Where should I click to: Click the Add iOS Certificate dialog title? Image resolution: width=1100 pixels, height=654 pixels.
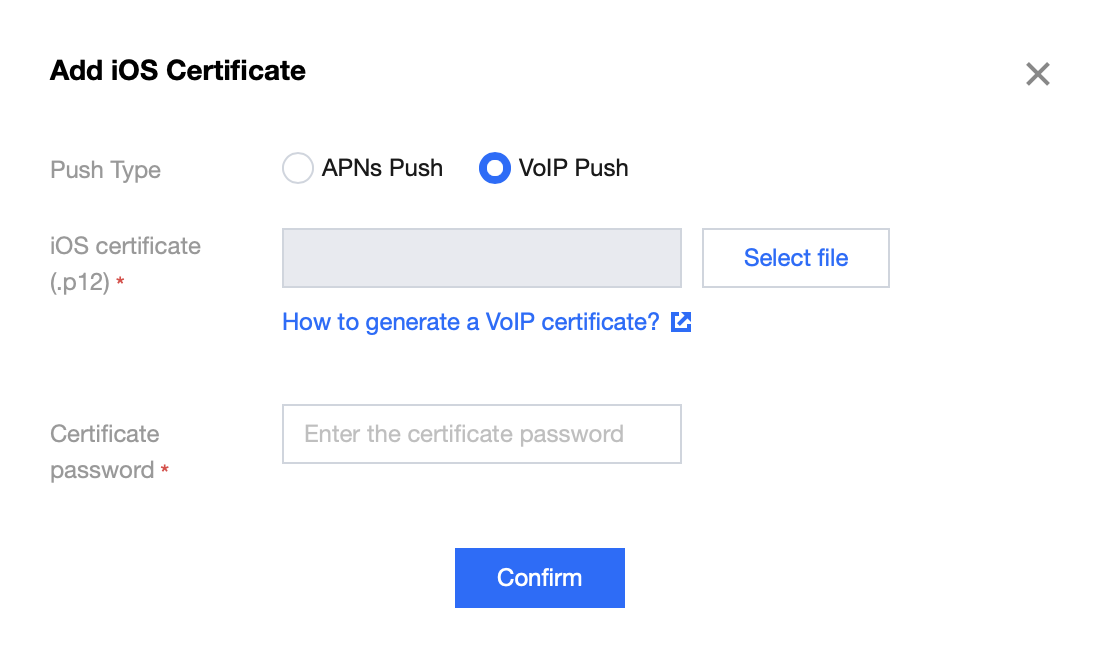click(177, 70)
